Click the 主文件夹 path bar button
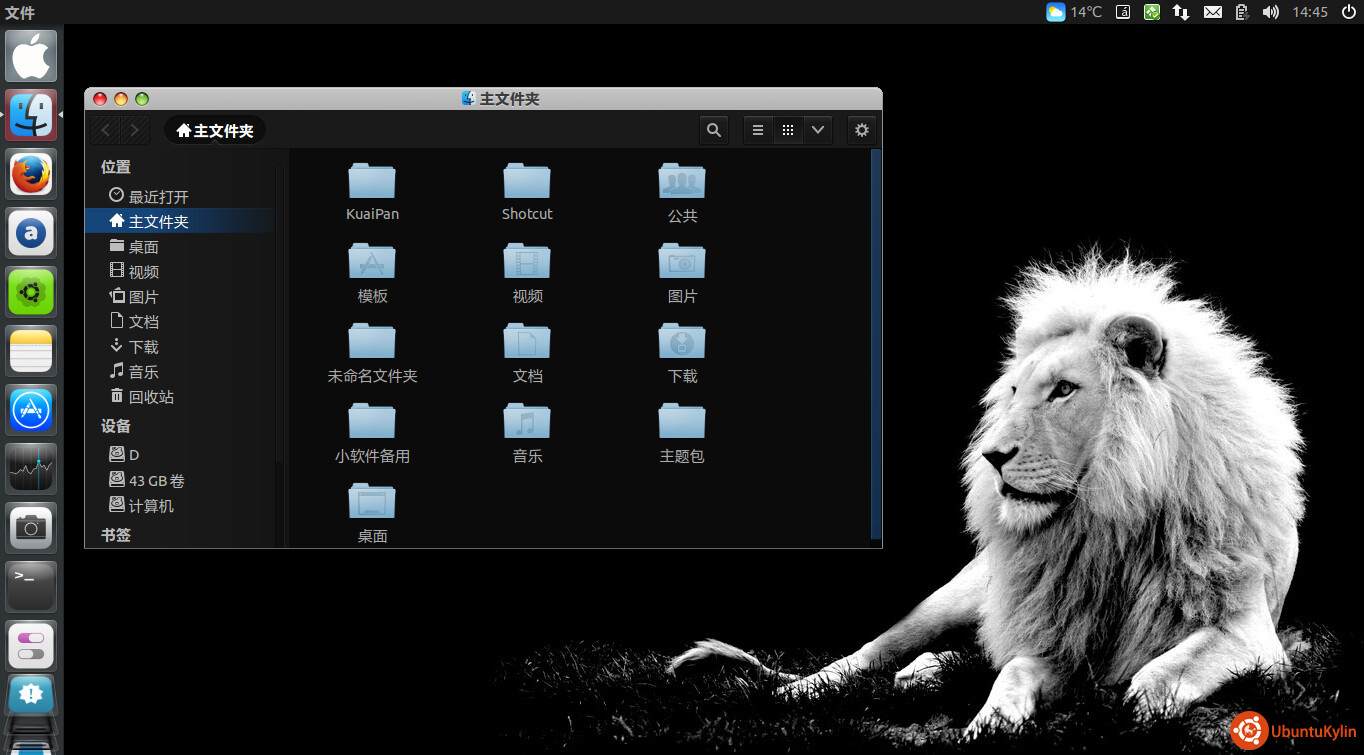The width and height of the screenshot is (1364, 755). coord(215,131)
